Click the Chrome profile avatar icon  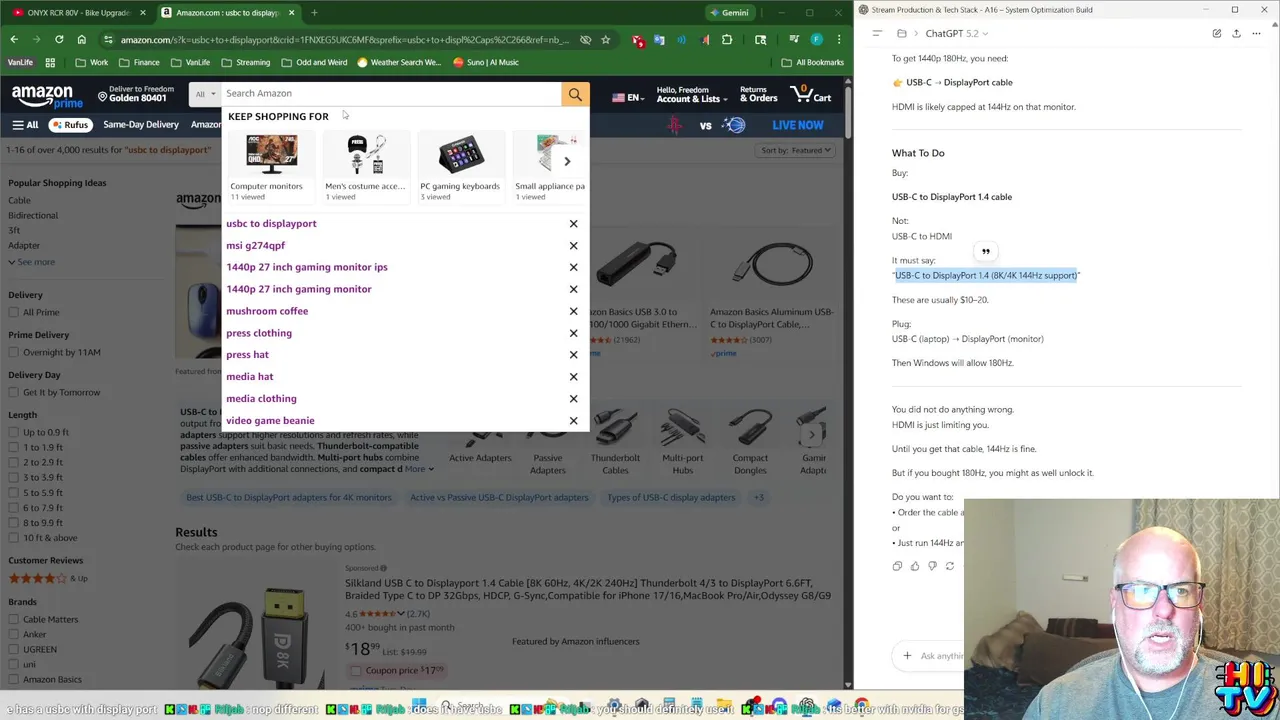point(816,40)
